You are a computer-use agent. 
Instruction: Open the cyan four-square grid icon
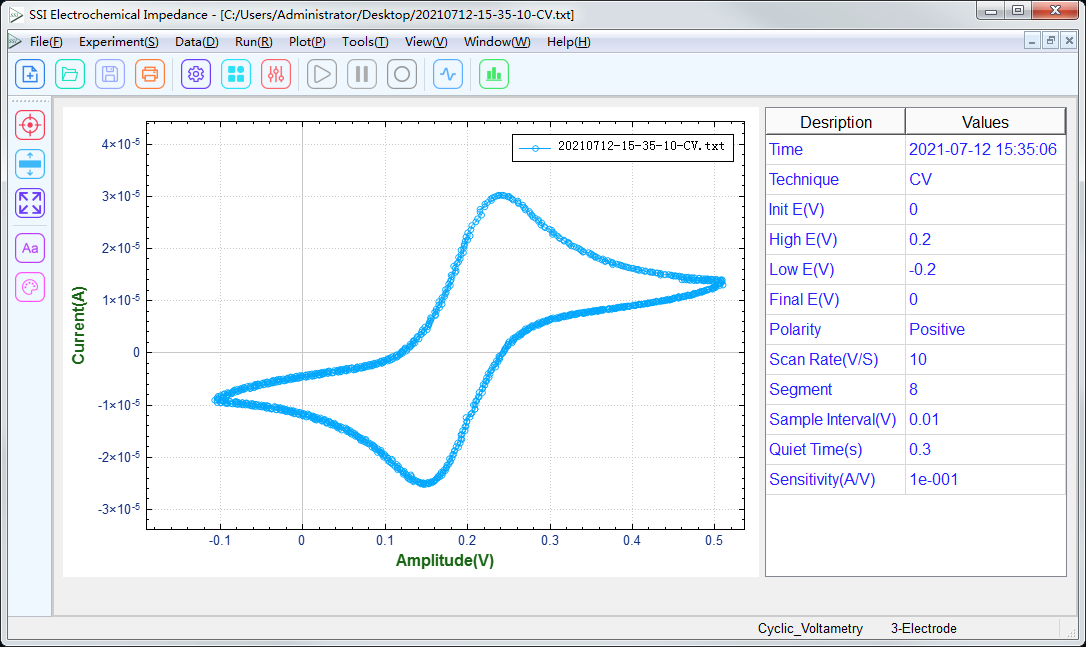[x=236, y=74]
